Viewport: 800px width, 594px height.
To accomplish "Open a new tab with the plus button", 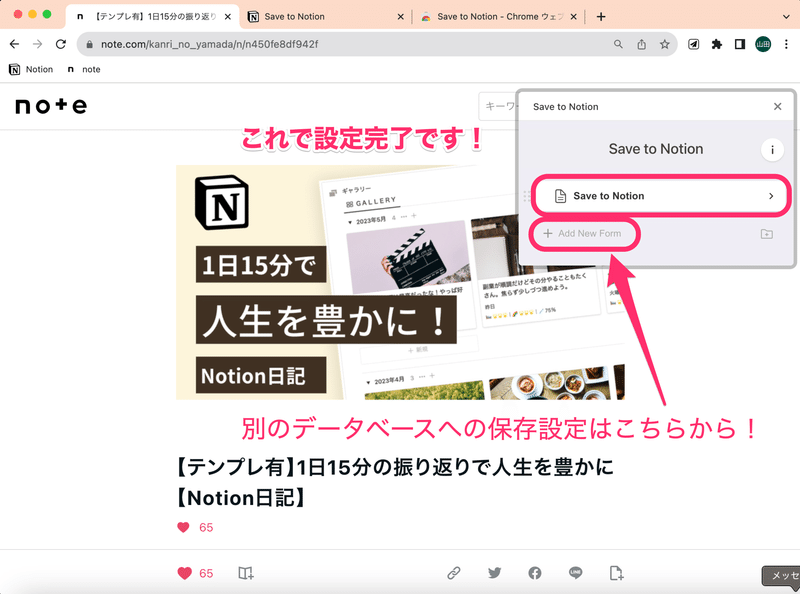I will [601, 17].
